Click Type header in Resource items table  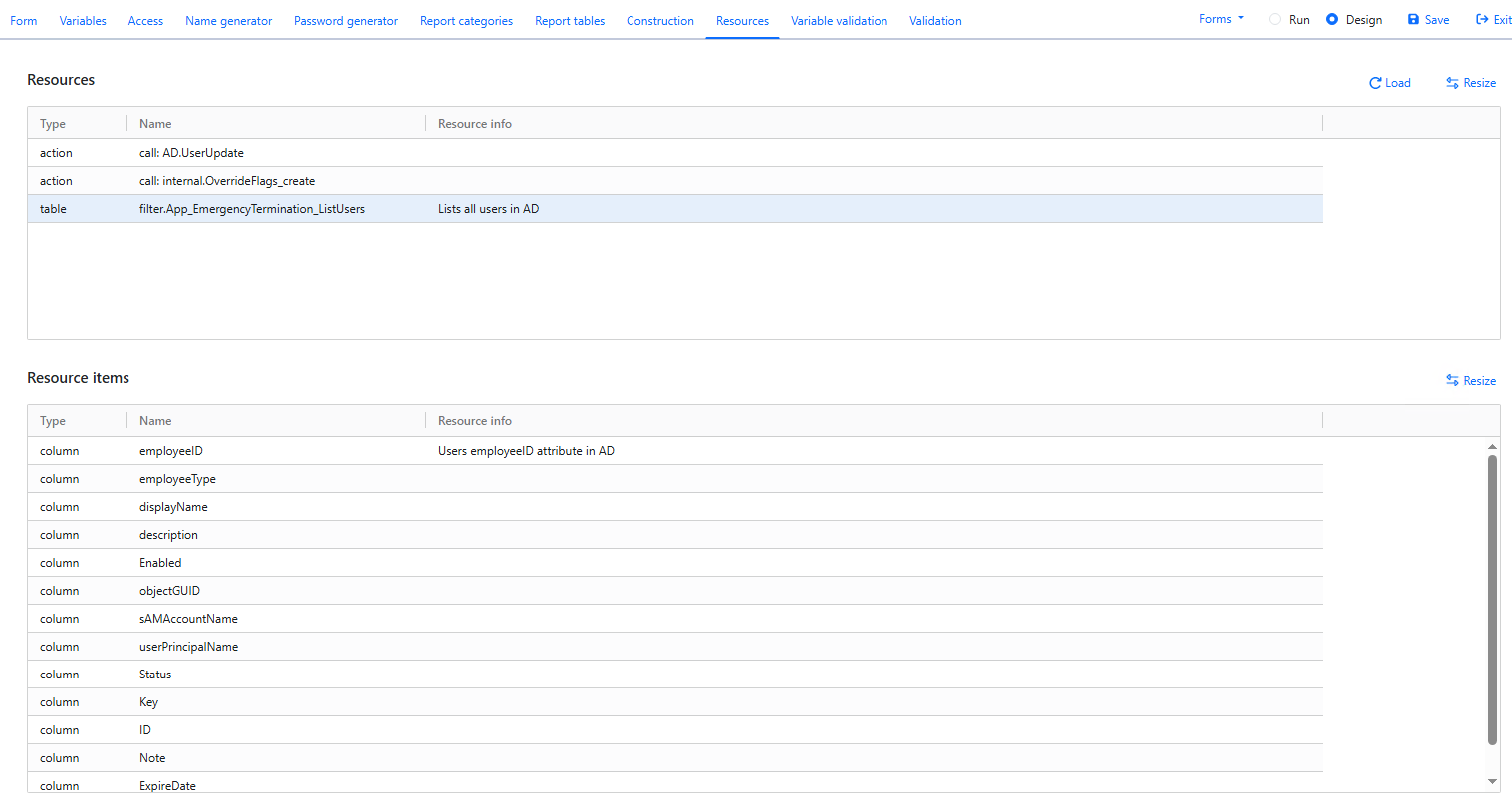pos(53,421)
